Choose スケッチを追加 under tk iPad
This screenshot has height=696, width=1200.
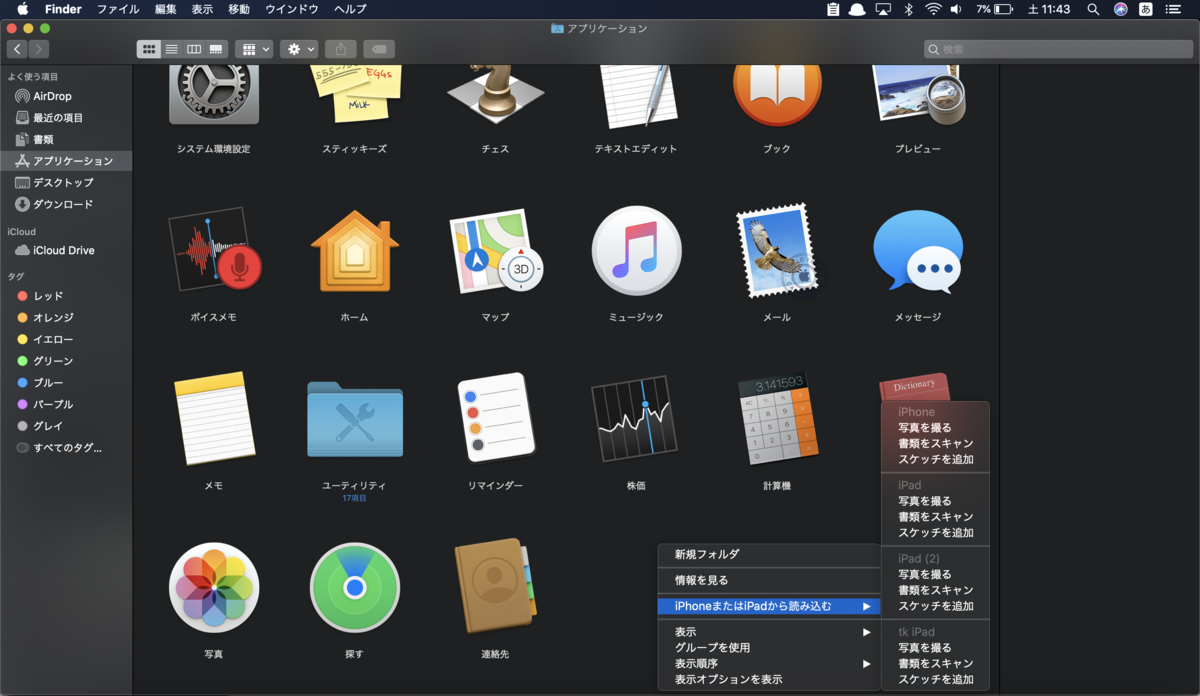[x=935, y=680]
